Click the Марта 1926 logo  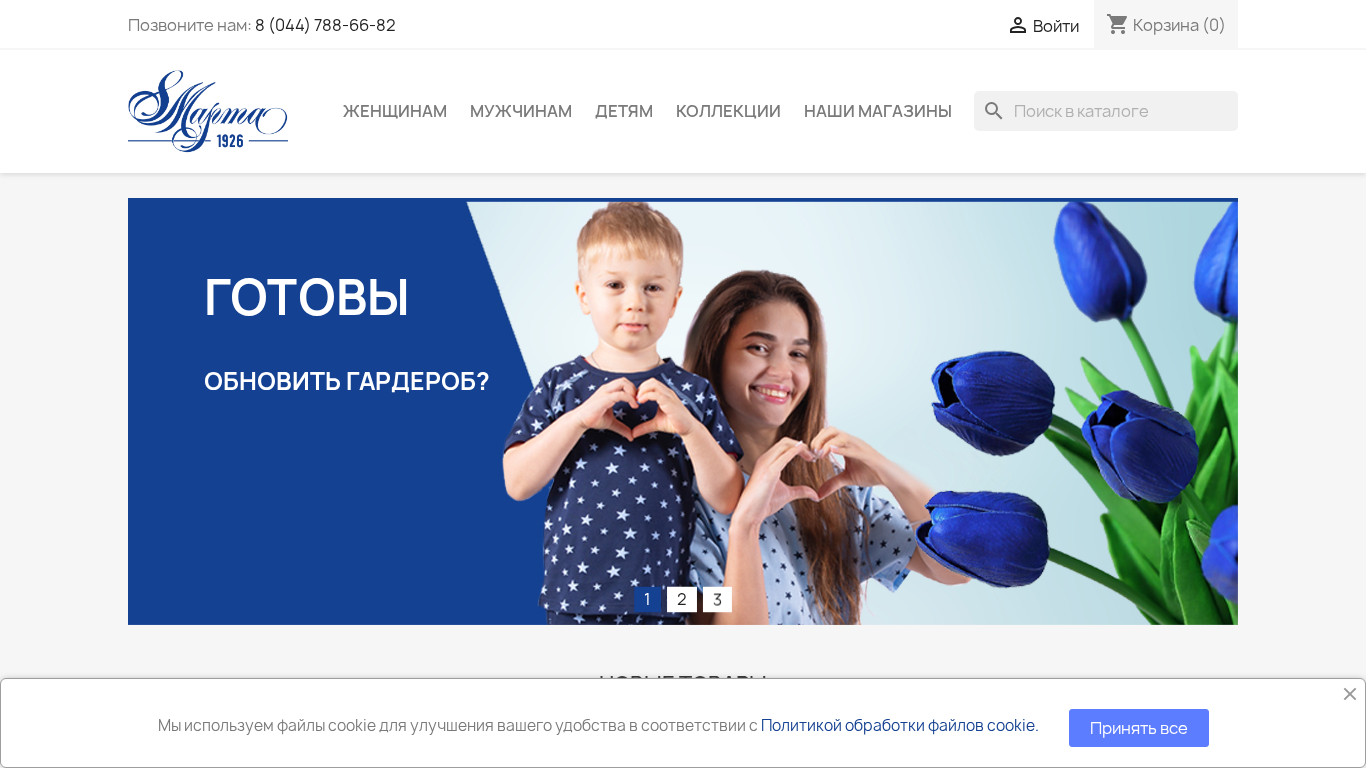click(208, 111)
